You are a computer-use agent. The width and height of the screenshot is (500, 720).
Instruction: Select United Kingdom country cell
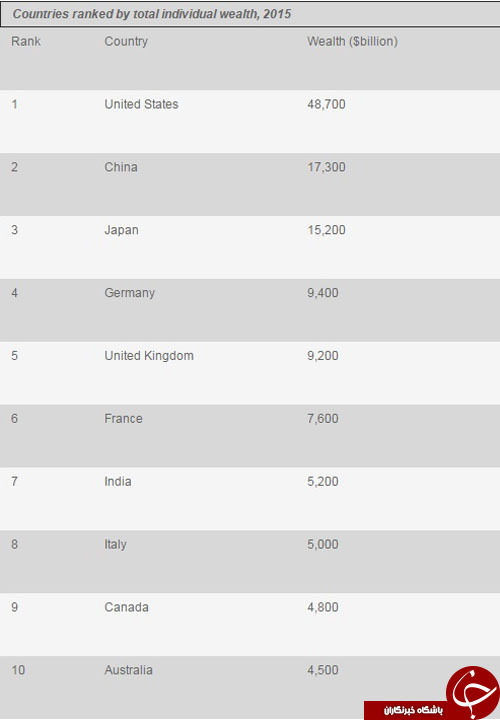pos(149,356)
